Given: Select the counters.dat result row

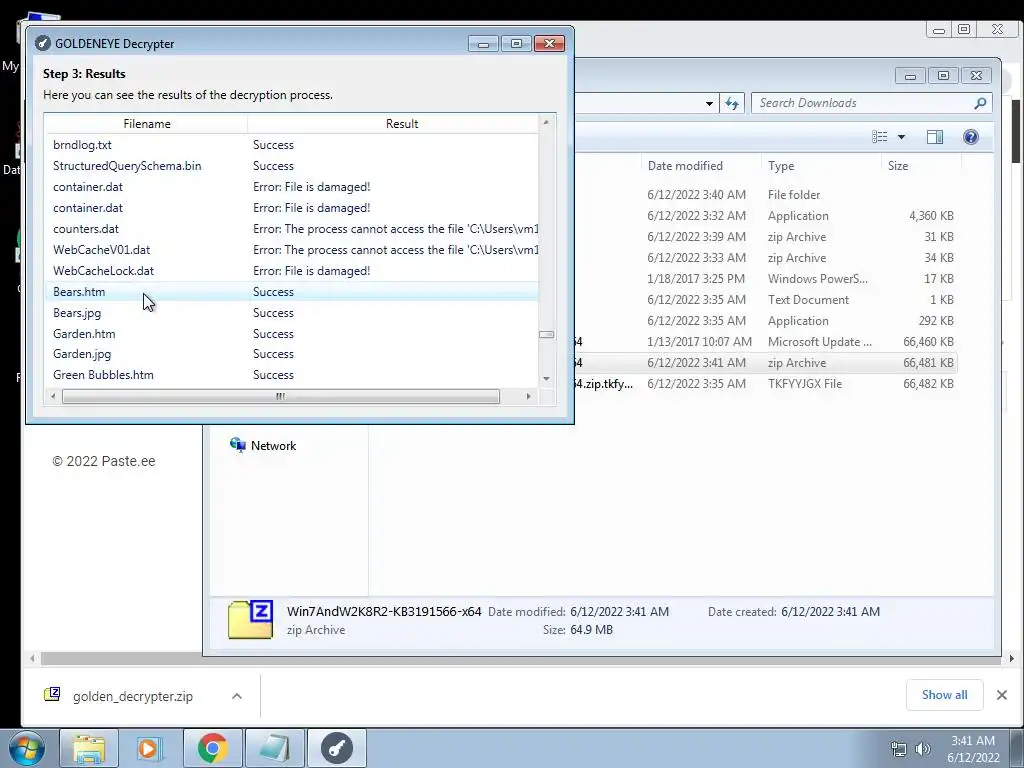Looking at the screenshot, I should point(292,229).
